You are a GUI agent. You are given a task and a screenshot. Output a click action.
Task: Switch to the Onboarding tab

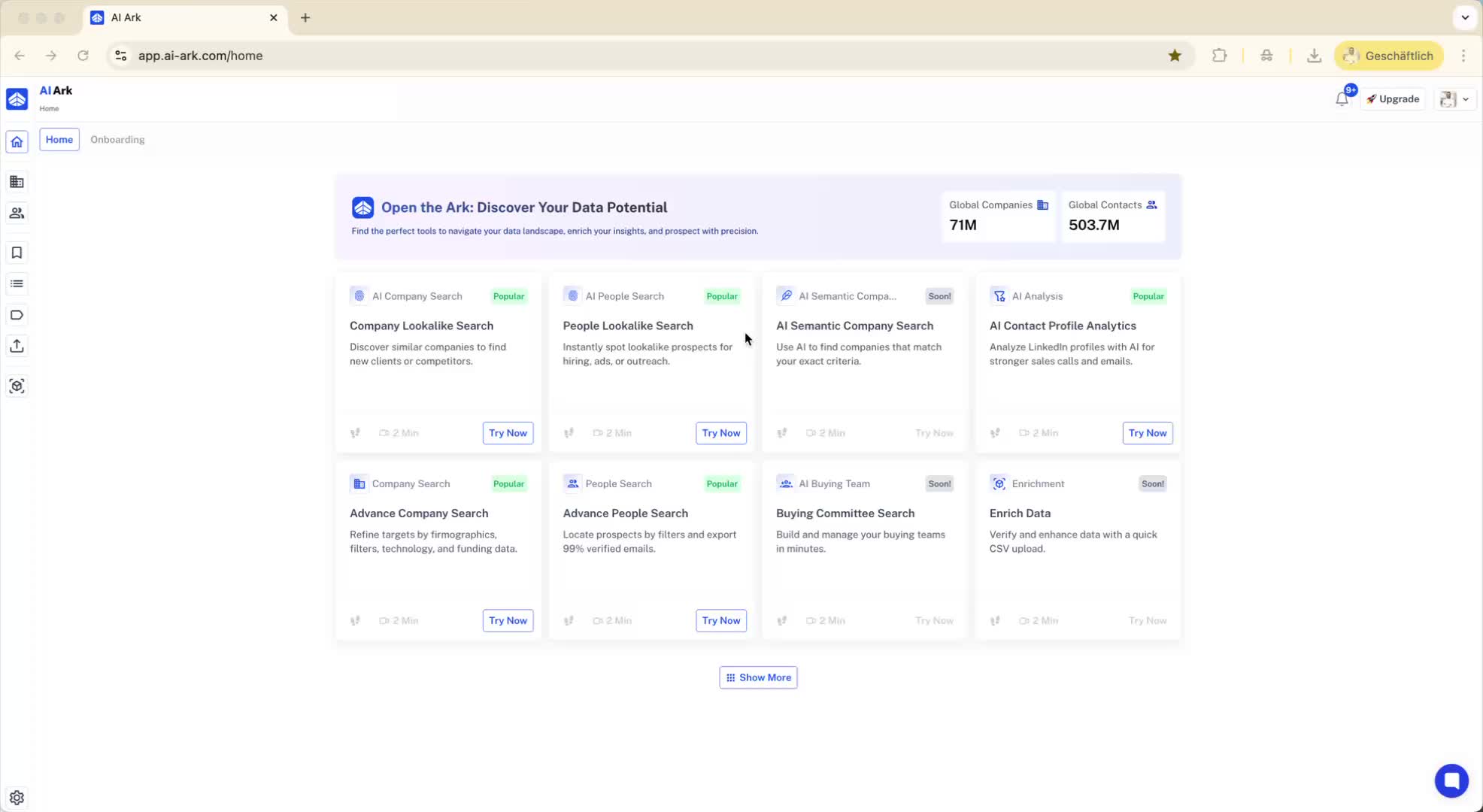tap(117, 140)
